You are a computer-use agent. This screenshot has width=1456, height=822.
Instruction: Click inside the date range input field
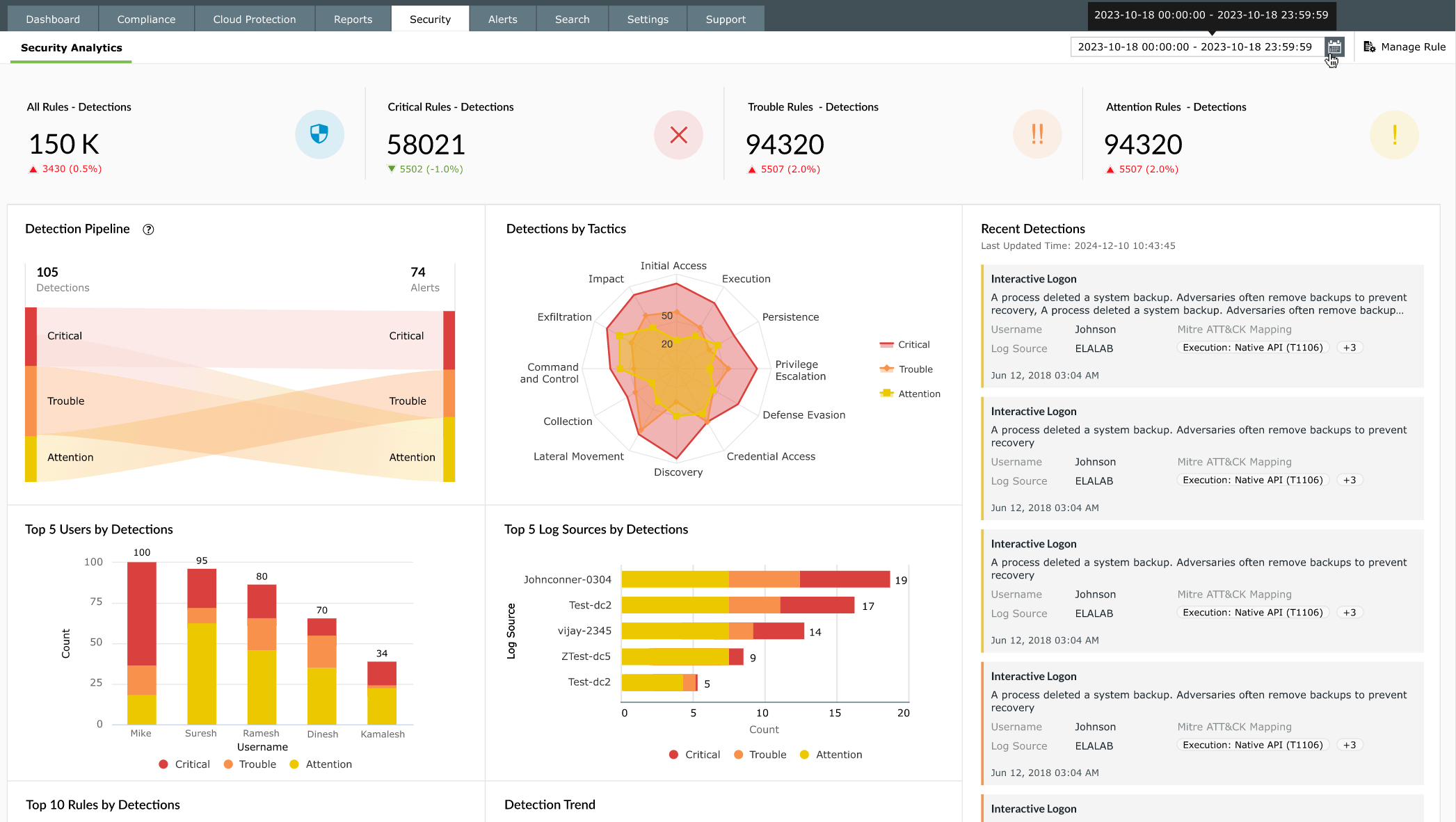click(x=1195, y=47)
